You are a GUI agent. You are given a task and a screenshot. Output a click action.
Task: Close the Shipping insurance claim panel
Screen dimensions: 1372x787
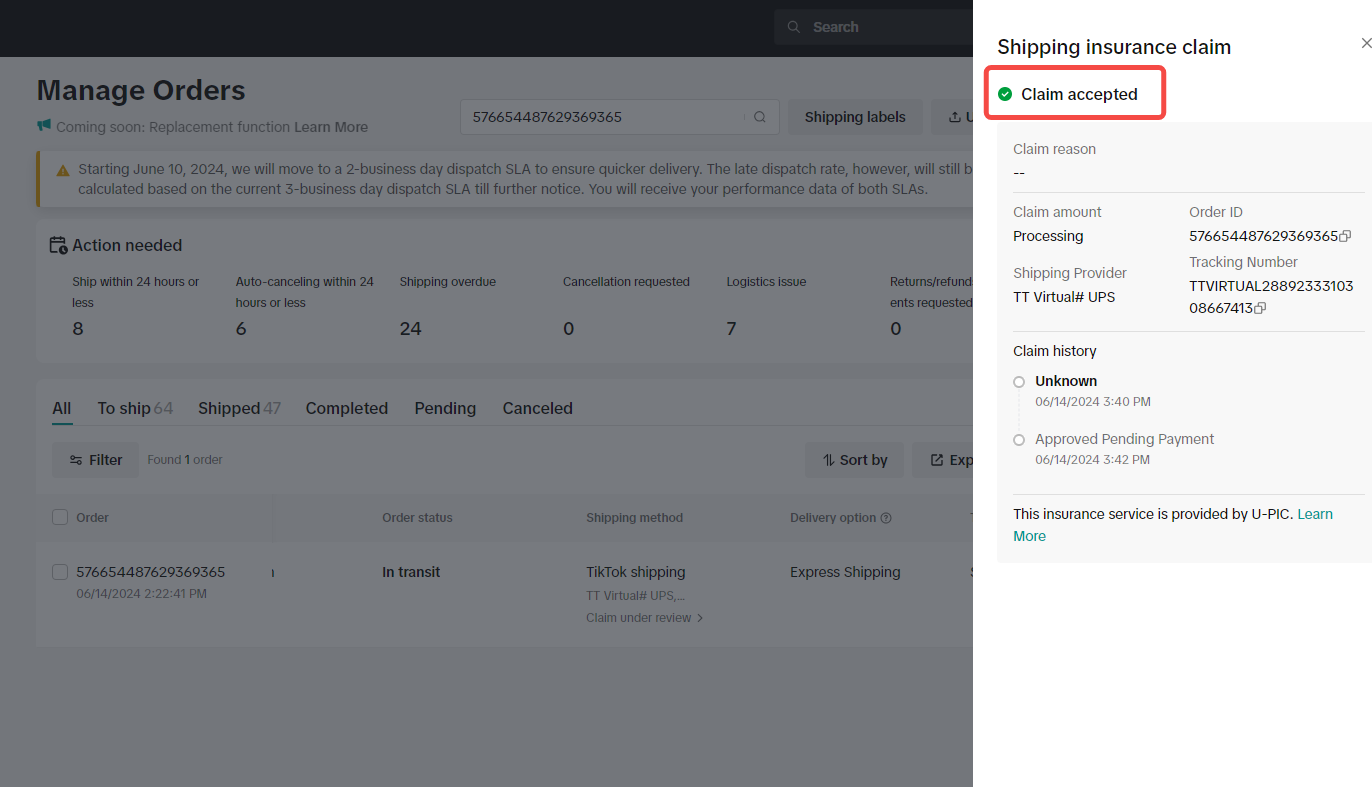point(1365,43)
